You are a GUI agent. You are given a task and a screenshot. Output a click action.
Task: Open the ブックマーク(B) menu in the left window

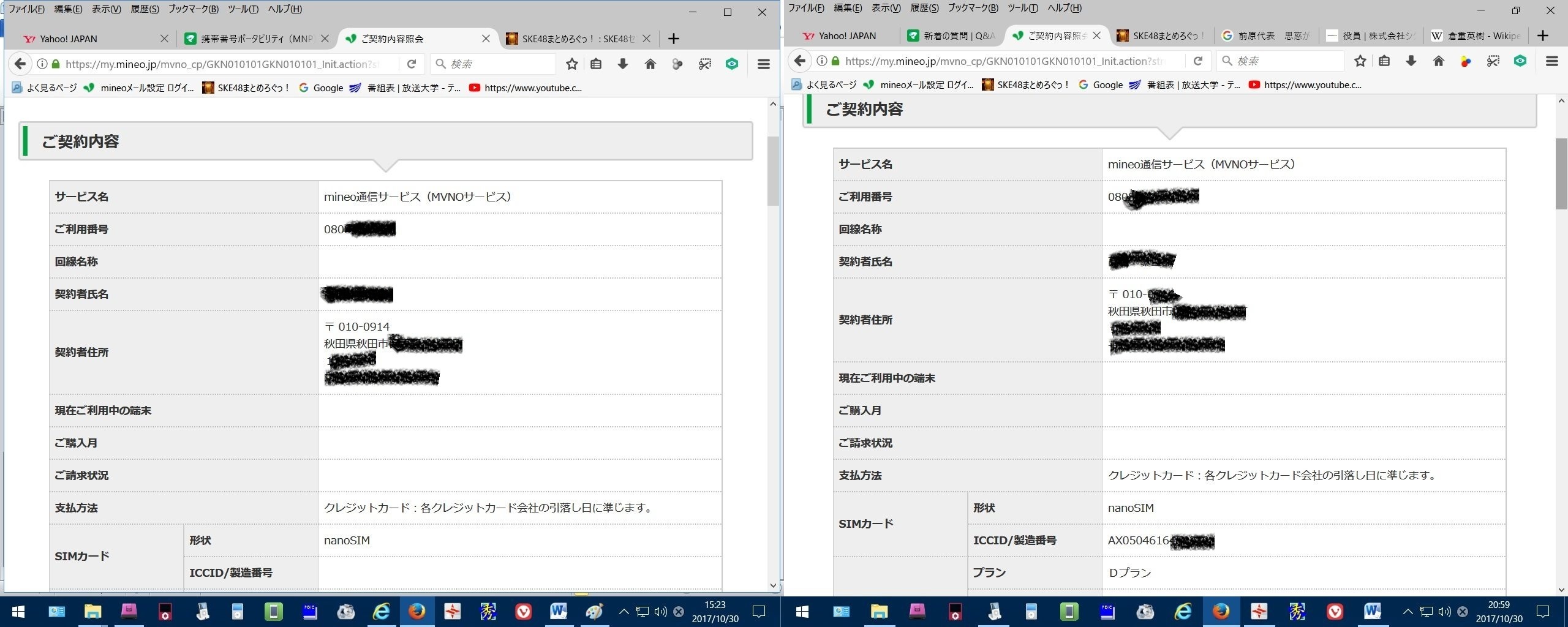click(x=193, y=9)
